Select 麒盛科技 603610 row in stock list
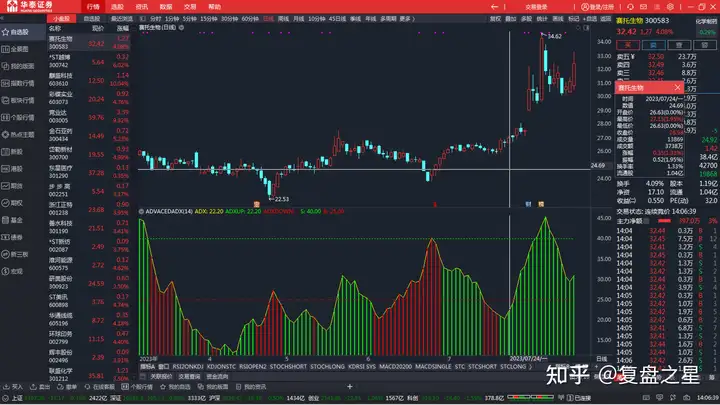The image size is (720, 405). [x=89, y=80]
